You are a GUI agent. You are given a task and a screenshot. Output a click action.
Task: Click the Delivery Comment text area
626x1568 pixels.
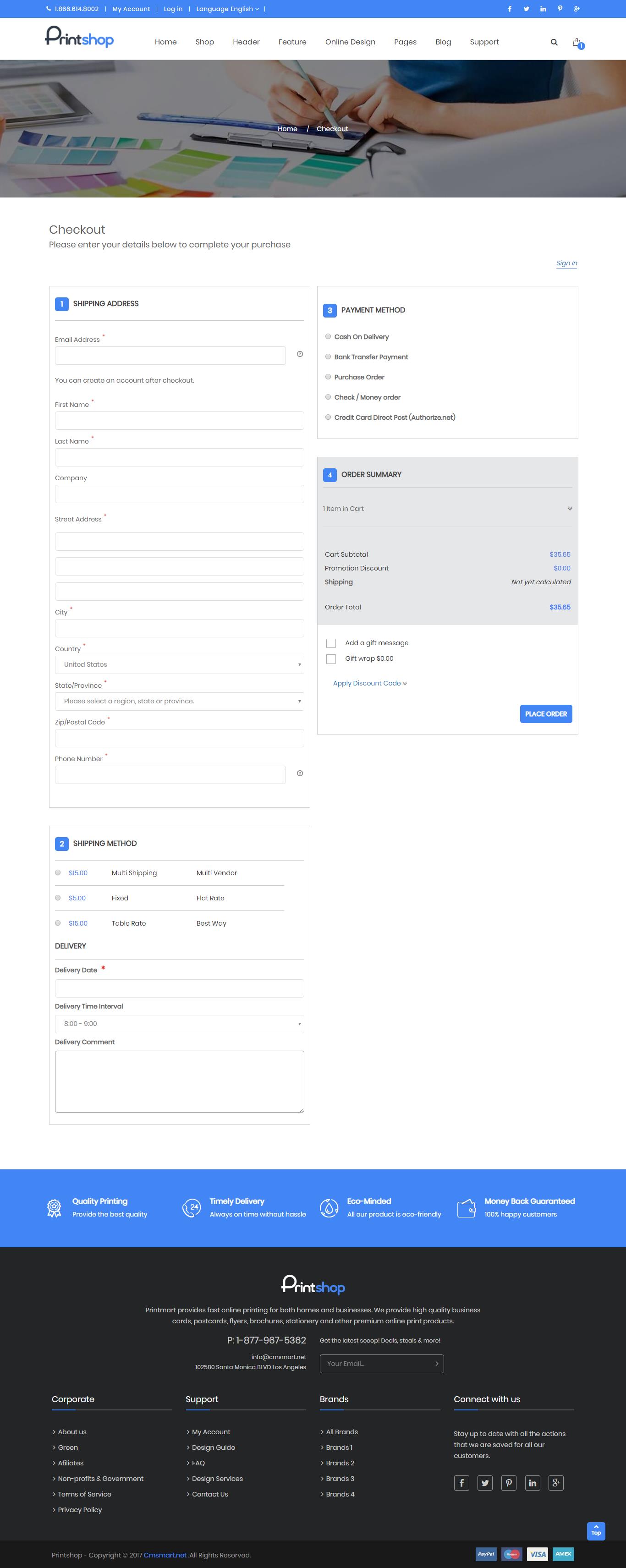[x=179, y=1081]
